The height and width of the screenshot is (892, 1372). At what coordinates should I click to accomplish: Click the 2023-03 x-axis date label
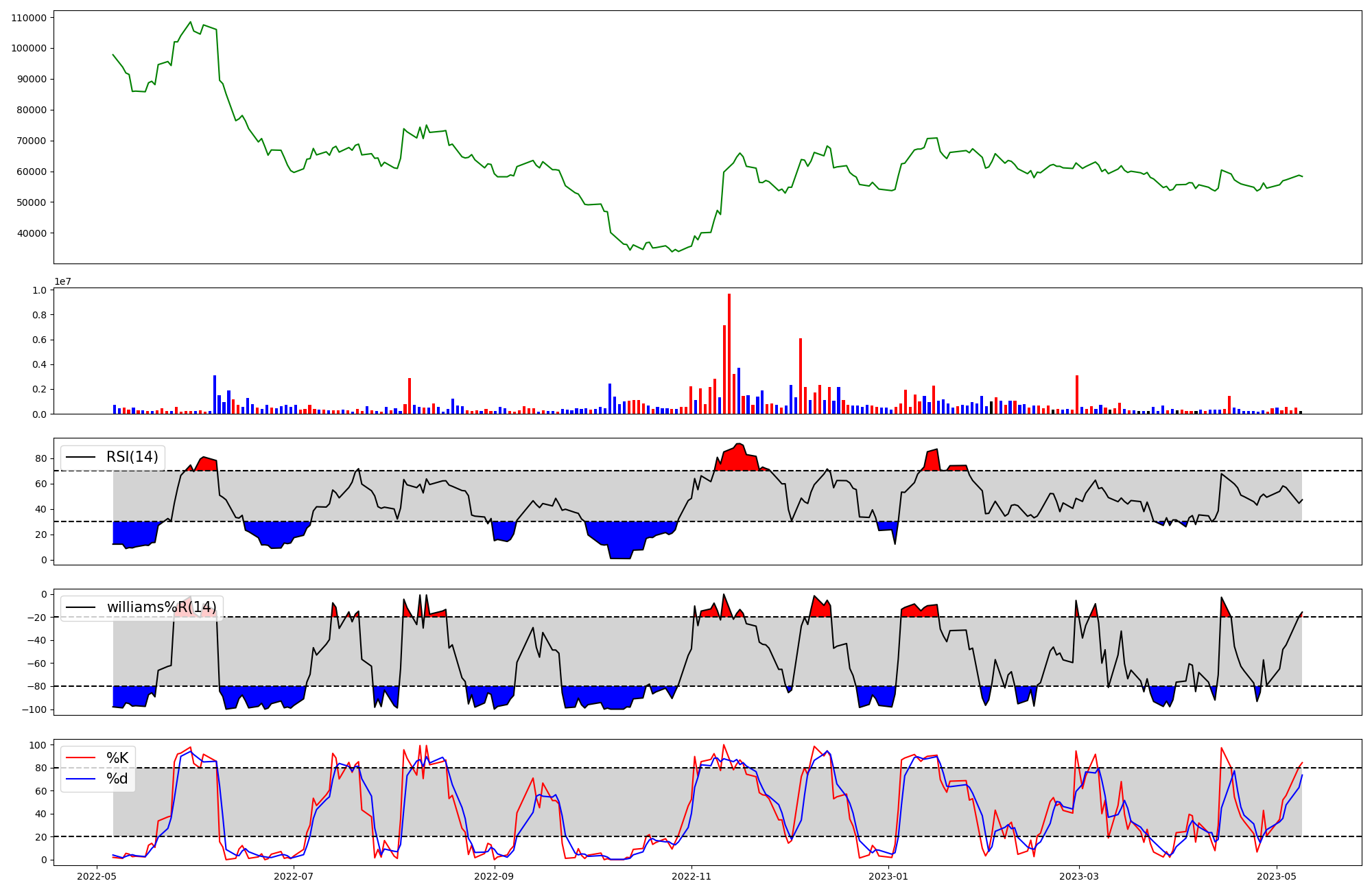pos(1079,876)
